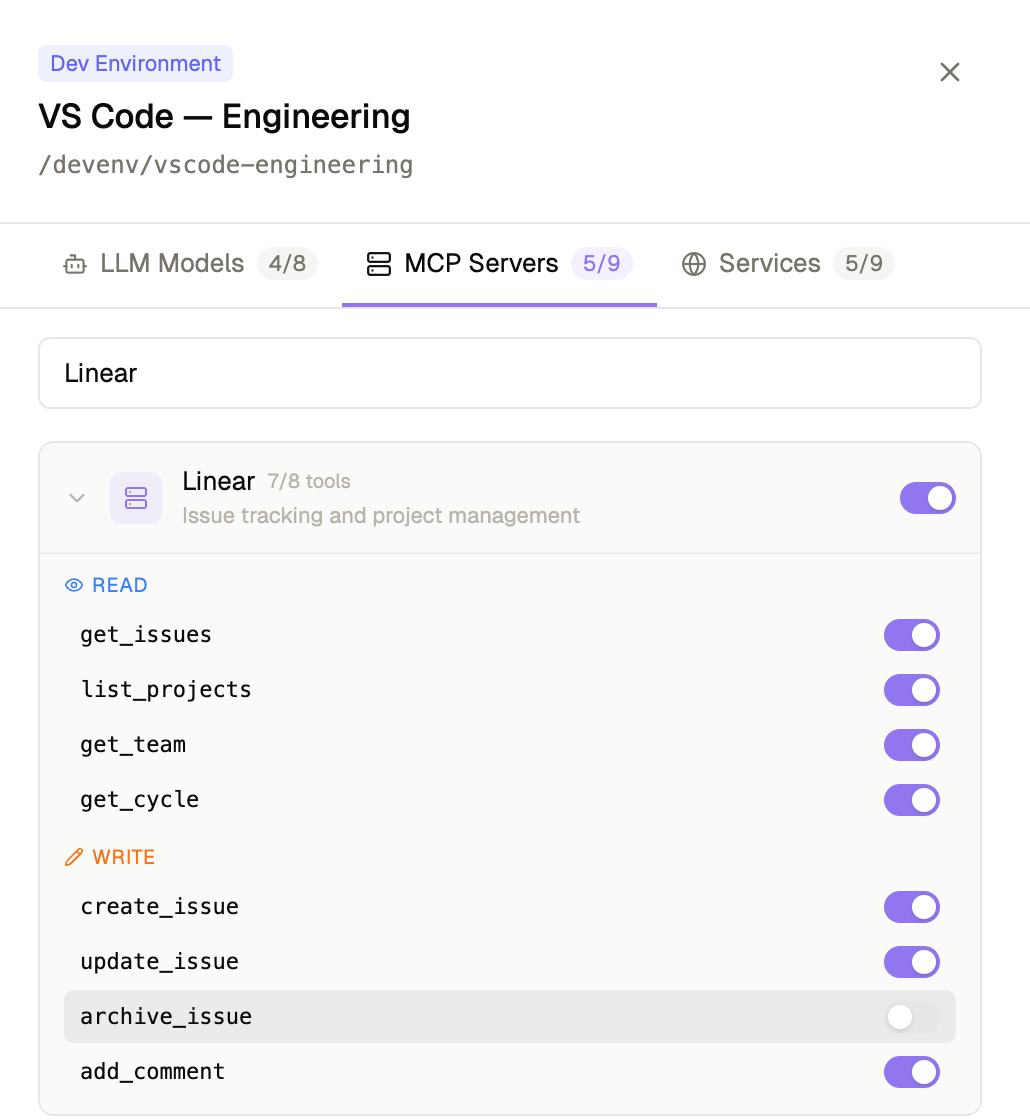Image resolution: width=1030 pixels, height=1120 pixels.
Task: Click the 5/9 badge on MCP Servers
Action: point(602,263)
